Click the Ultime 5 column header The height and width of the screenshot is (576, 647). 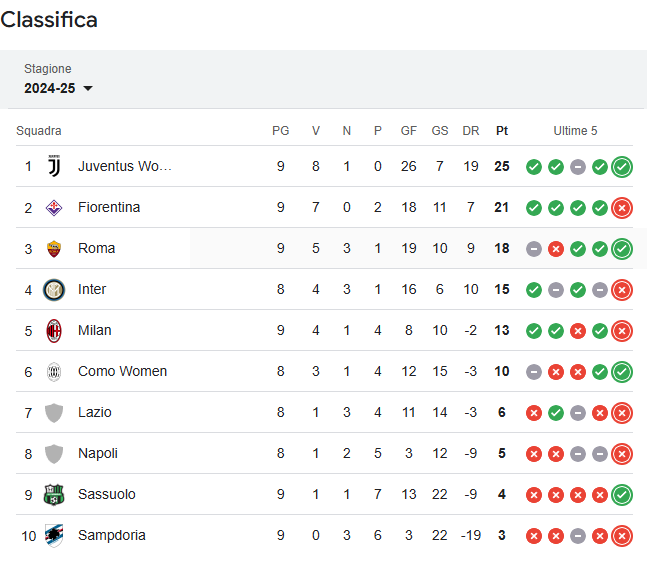(575, 131)
